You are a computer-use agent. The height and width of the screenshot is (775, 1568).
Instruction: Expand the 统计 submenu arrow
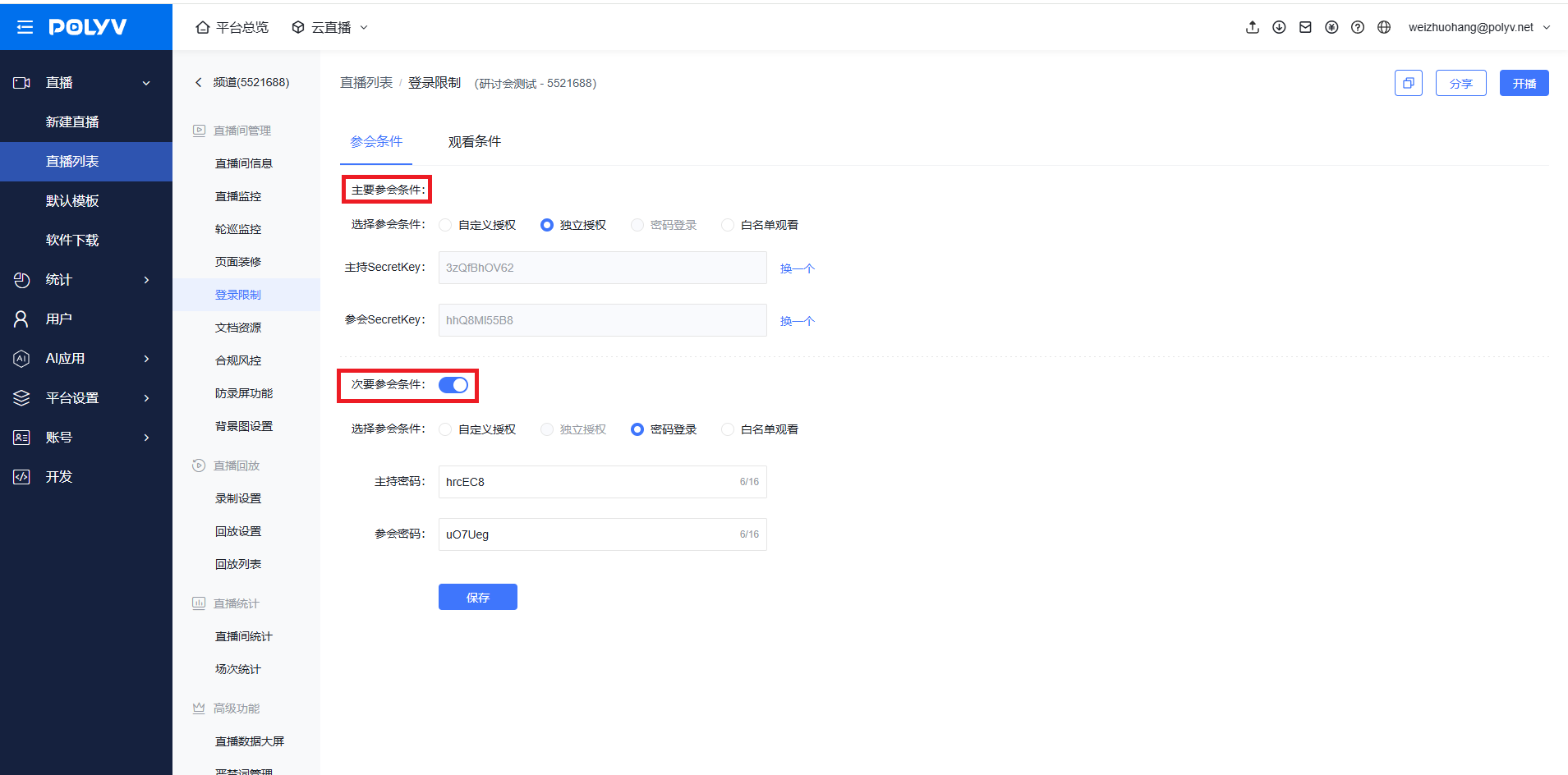146,280
